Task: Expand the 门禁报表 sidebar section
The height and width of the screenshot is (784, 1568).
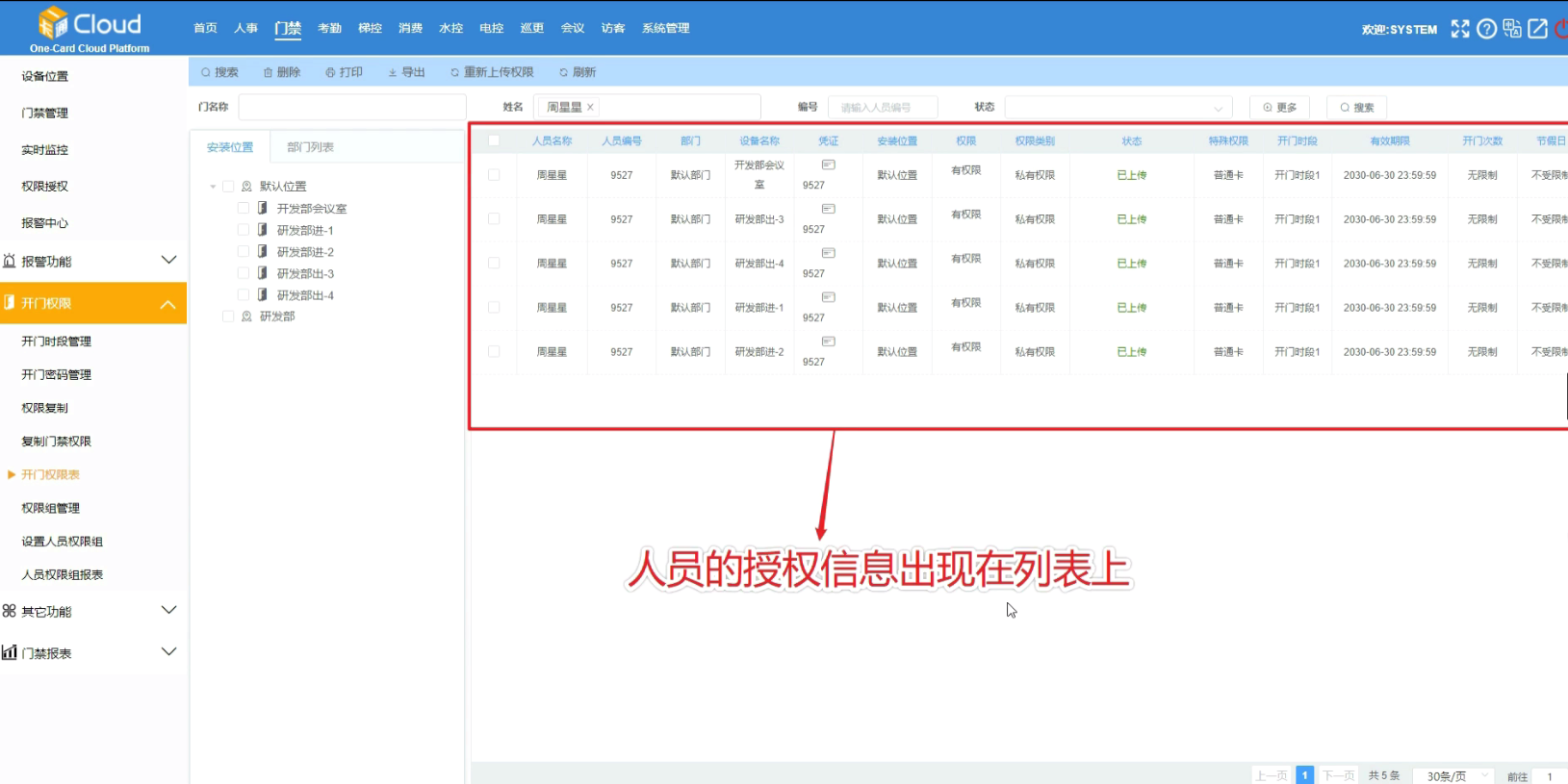Action: tap(168, 651)
